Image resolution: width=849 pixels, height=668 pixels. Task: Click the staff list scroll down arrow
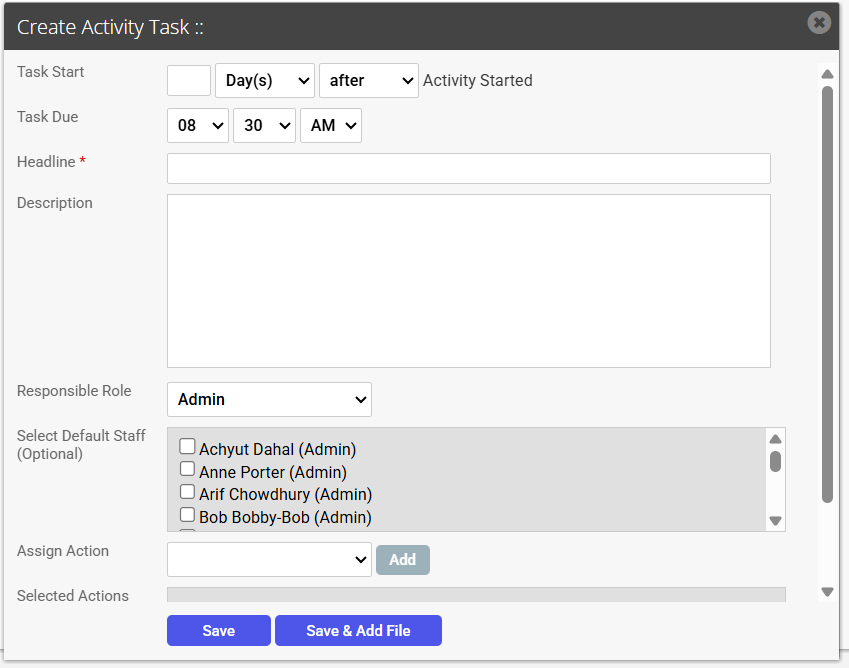tap(775, 521)
